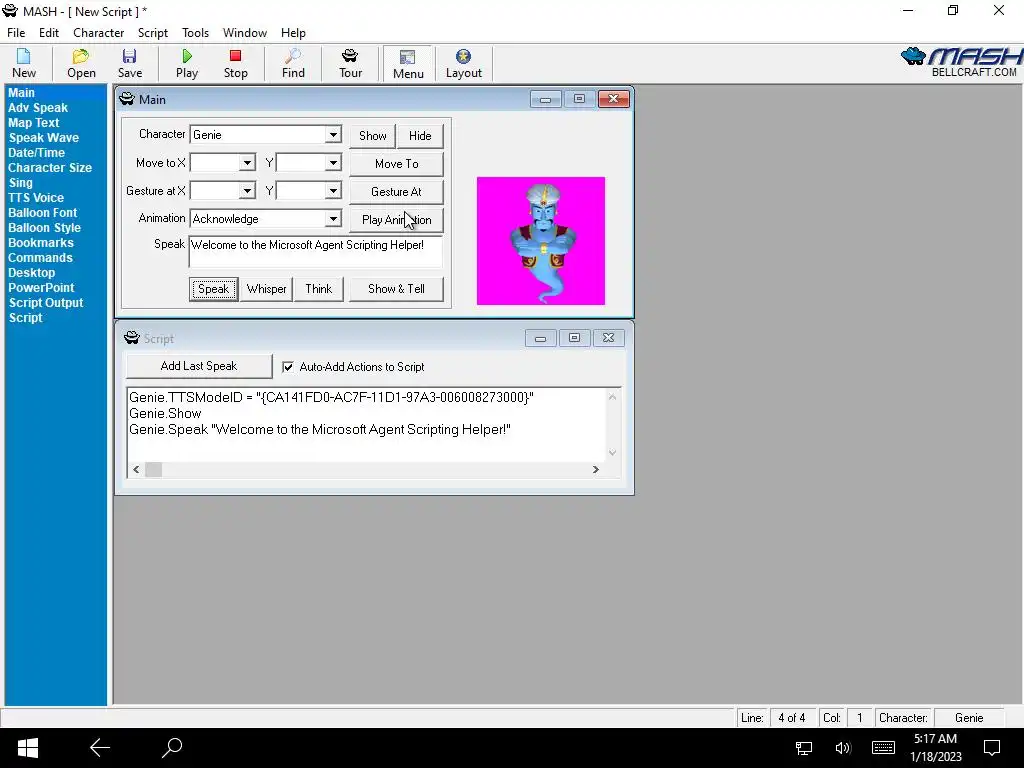The image size is (1024, 768).
Task: Open the Gesture at Y dropdown
Action: click(333, 191)
